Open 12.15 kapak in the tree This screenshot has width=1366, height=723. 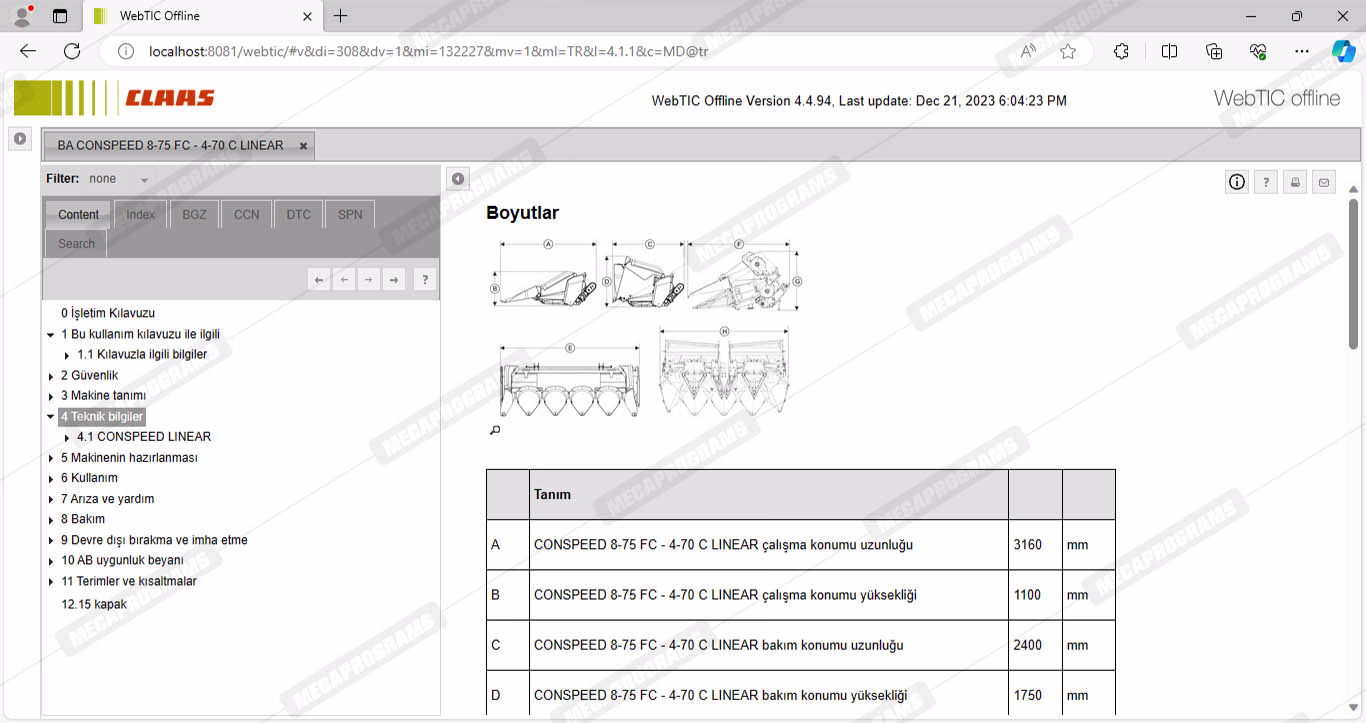coord(94,604)
